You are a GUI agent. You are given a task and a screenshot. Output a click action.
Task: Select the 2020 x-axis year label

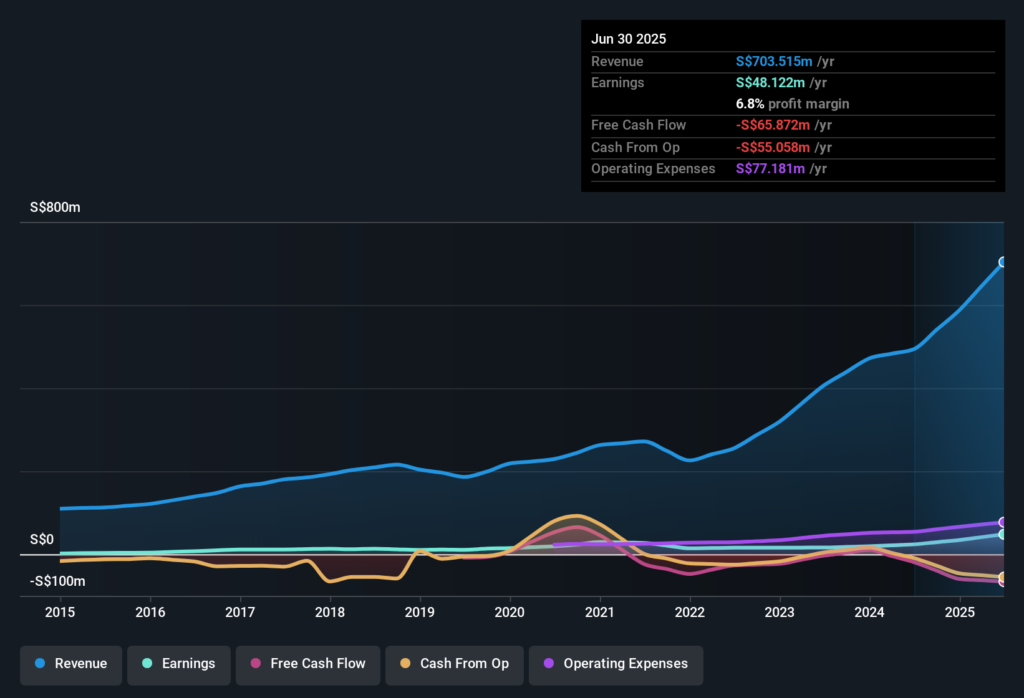(510, 612)
